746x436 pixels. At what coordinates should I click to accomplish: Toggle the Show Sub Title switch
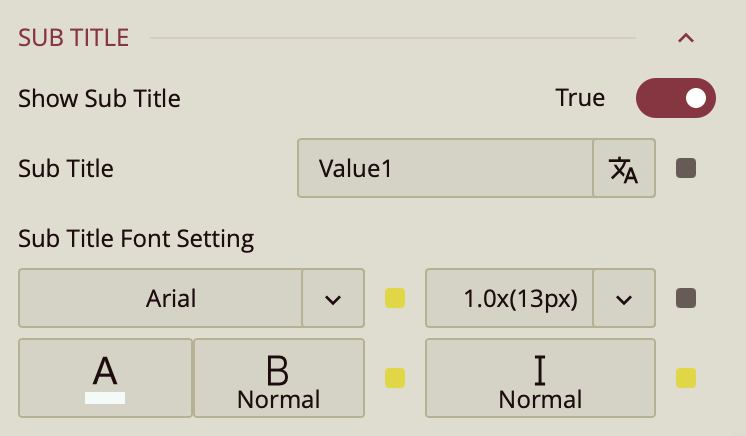pos(676,98)
